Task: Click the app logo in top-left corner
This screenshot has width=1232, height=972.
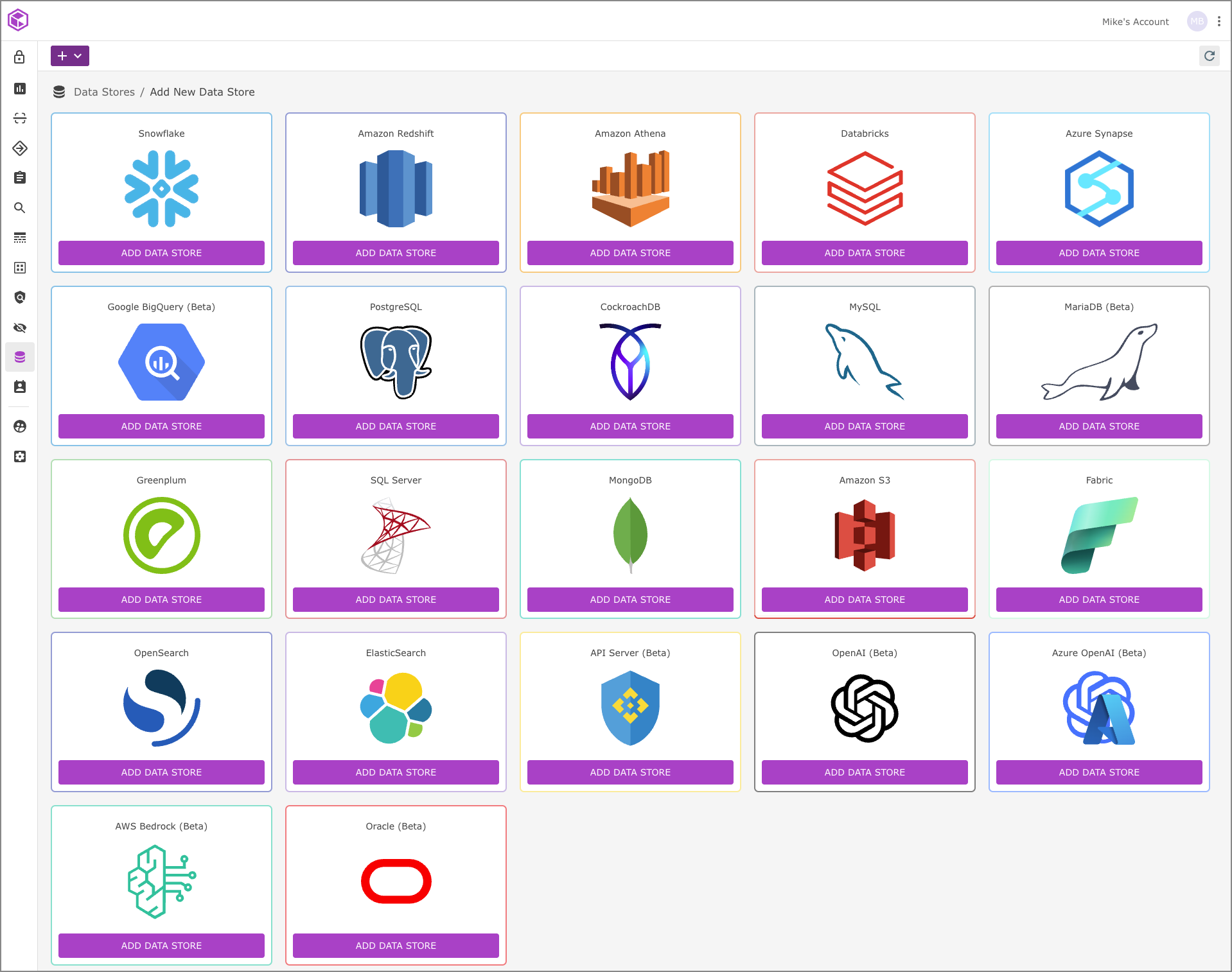Action: tap(18, 20)
